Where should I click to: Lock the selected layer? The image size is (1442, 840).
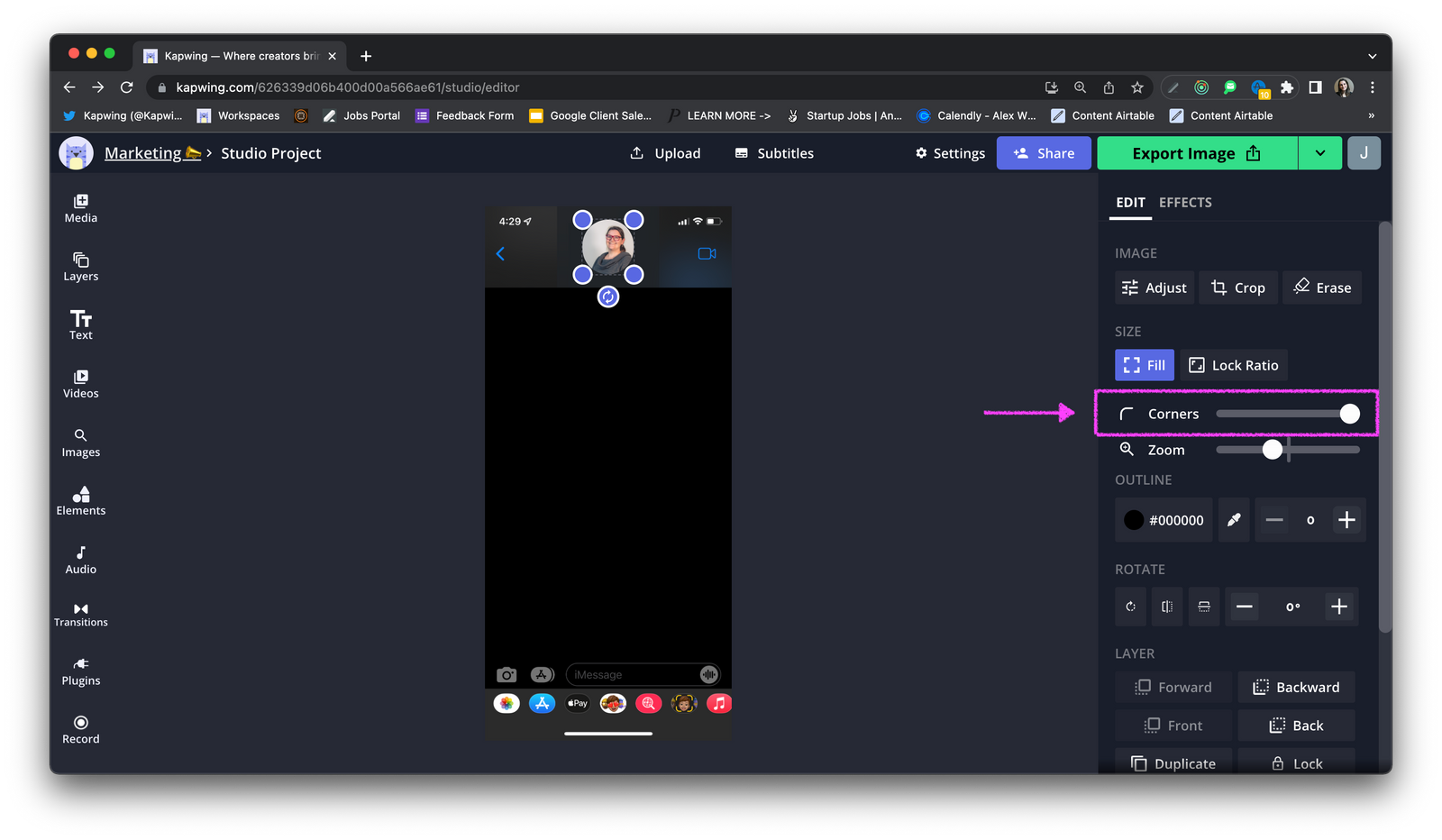tap(1296, 763)
